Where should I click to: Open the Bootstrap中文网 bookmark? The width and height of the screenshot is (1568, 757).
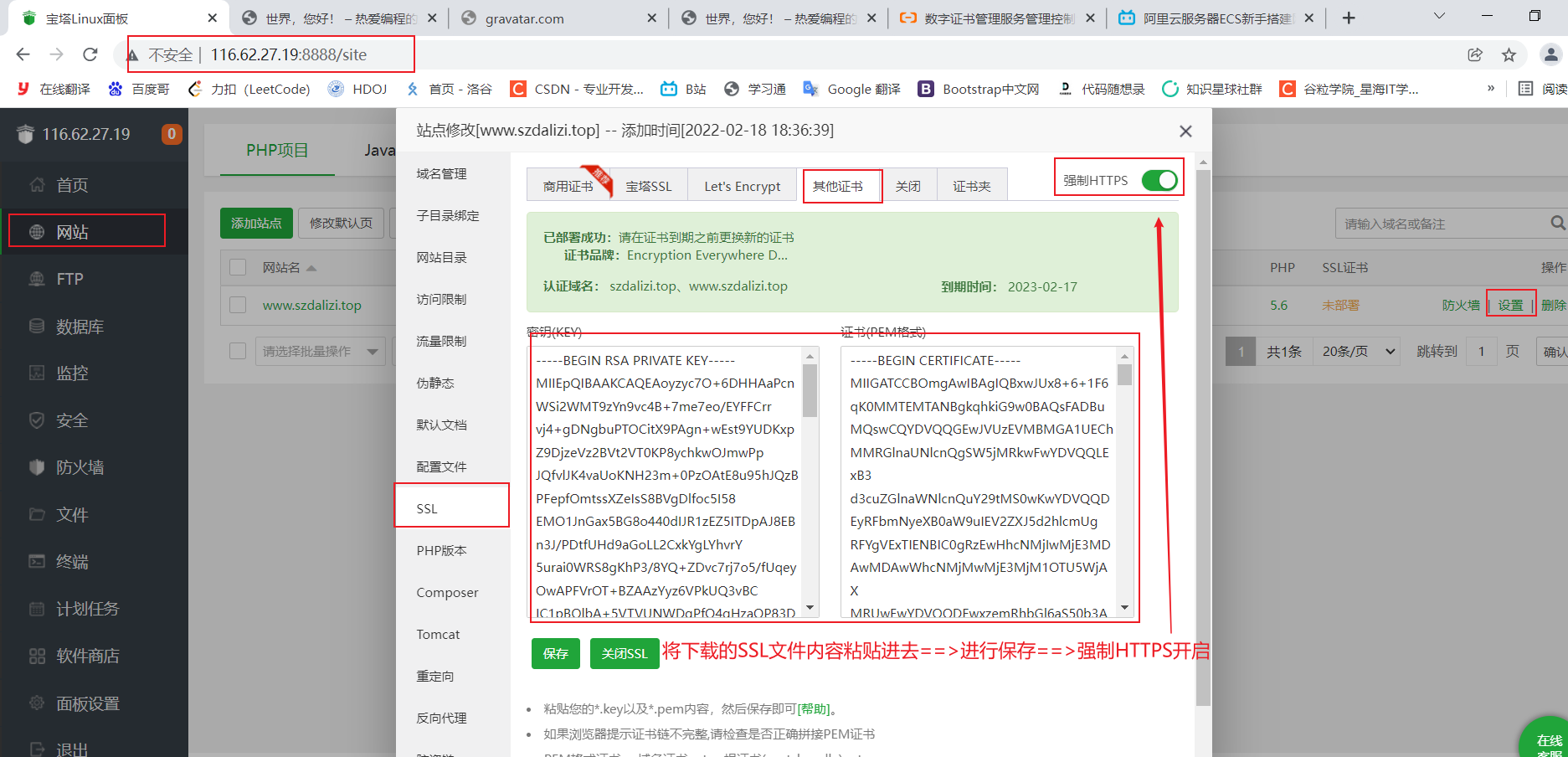point(979,89)
